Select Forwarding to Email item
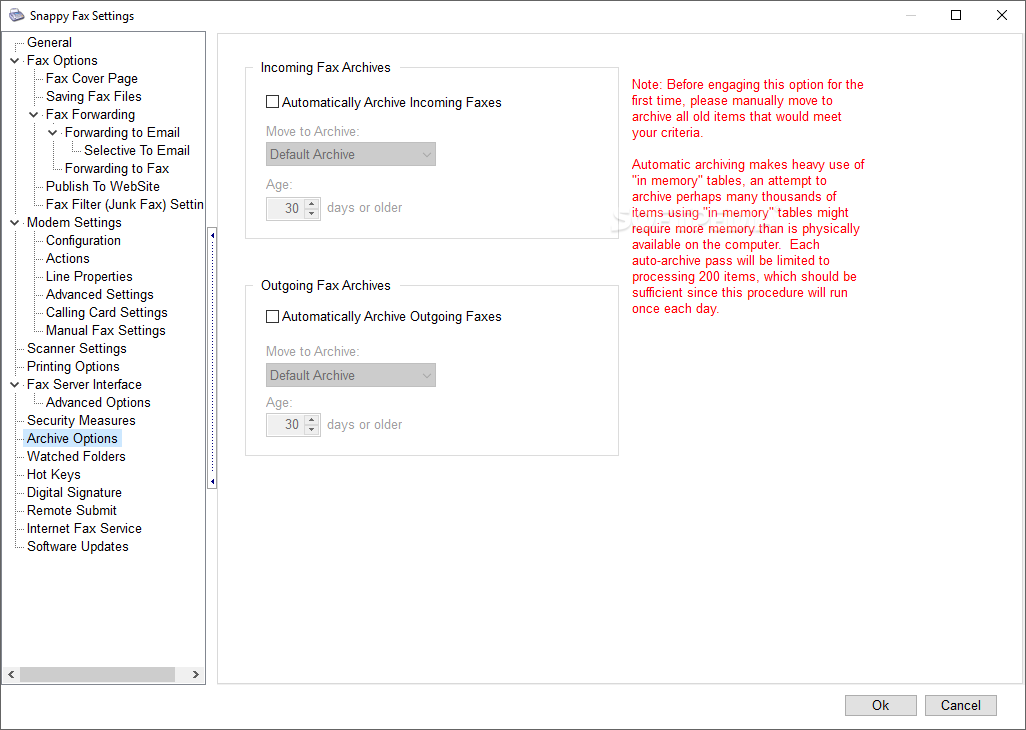 coord(122,132)
